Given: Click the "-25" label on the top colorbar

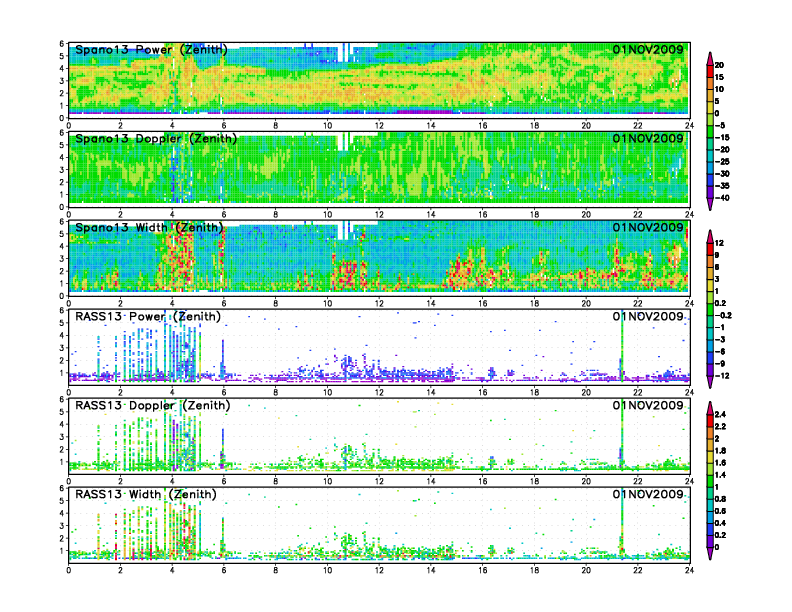Looking at the screenshot, I should click(722, 162).
